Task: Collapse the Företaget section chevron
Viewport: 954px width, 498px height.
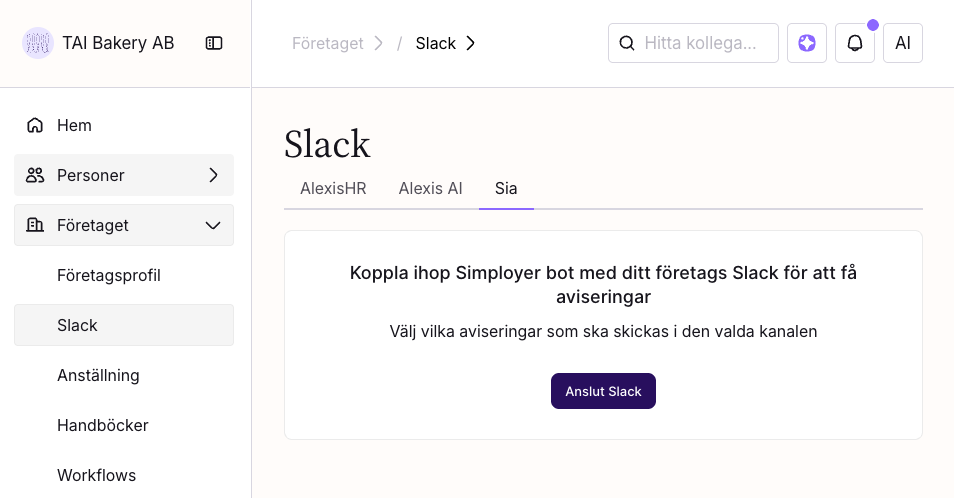Action: pyautogui.click(x=213, y=225)
